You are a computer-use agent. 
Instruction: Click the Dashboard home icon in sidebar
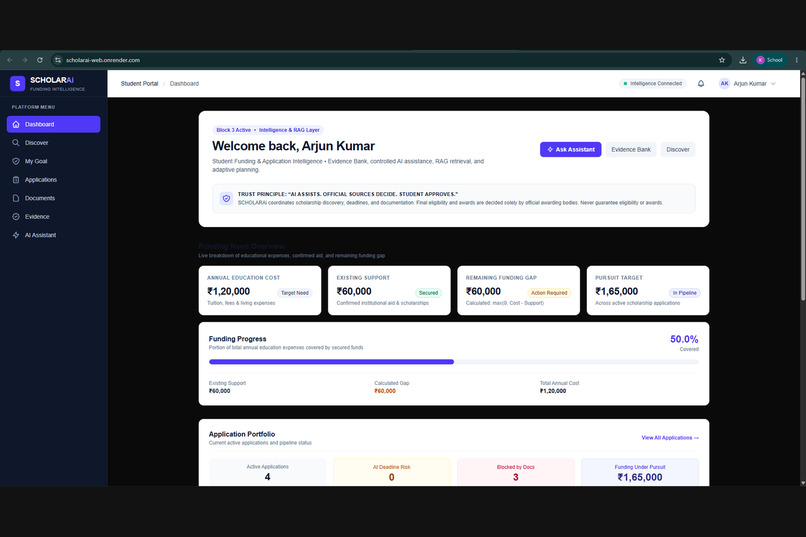tap(16, 124)
